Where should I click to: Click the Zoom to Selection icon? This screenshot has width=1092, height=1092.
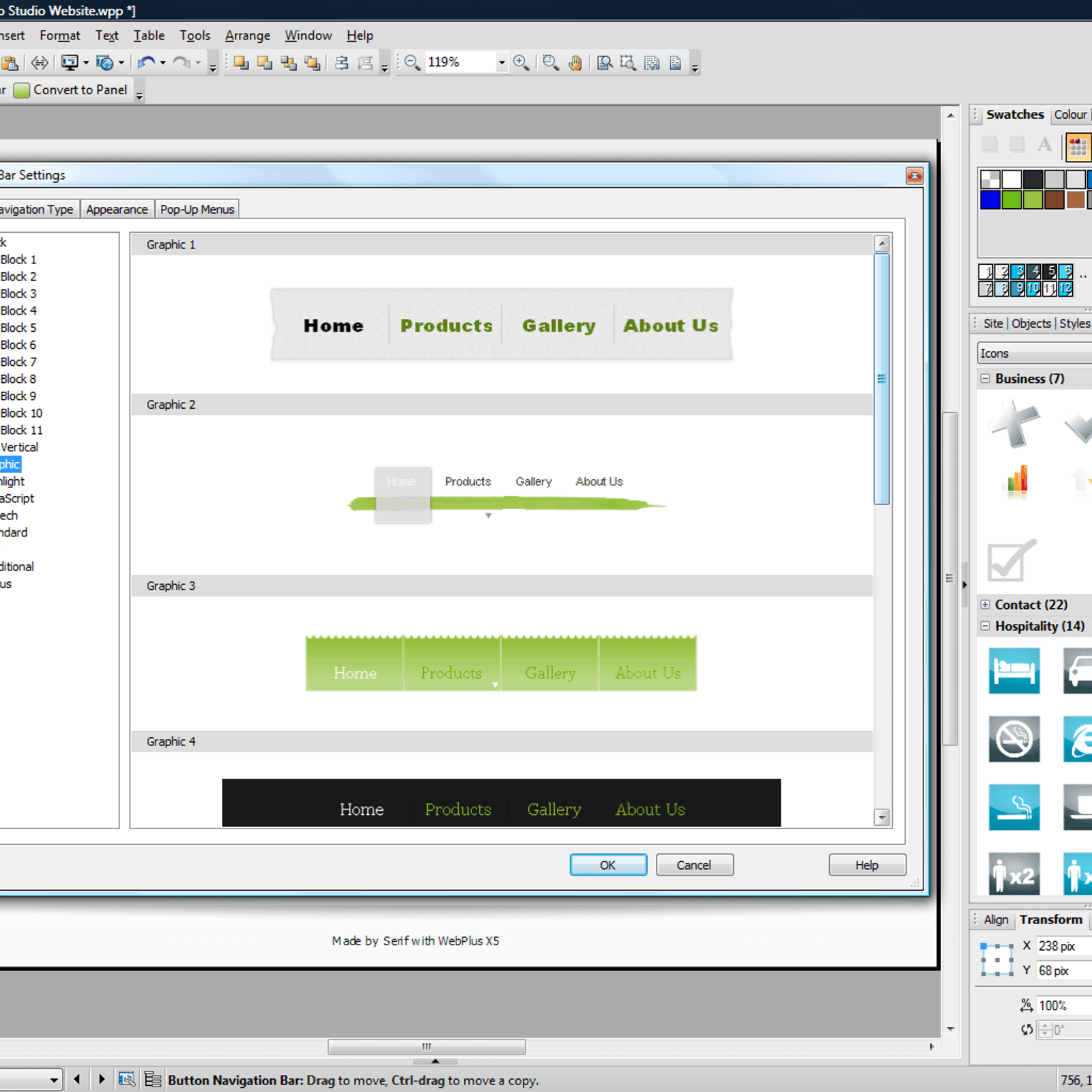pyautogui.click(x=628, y=63)
